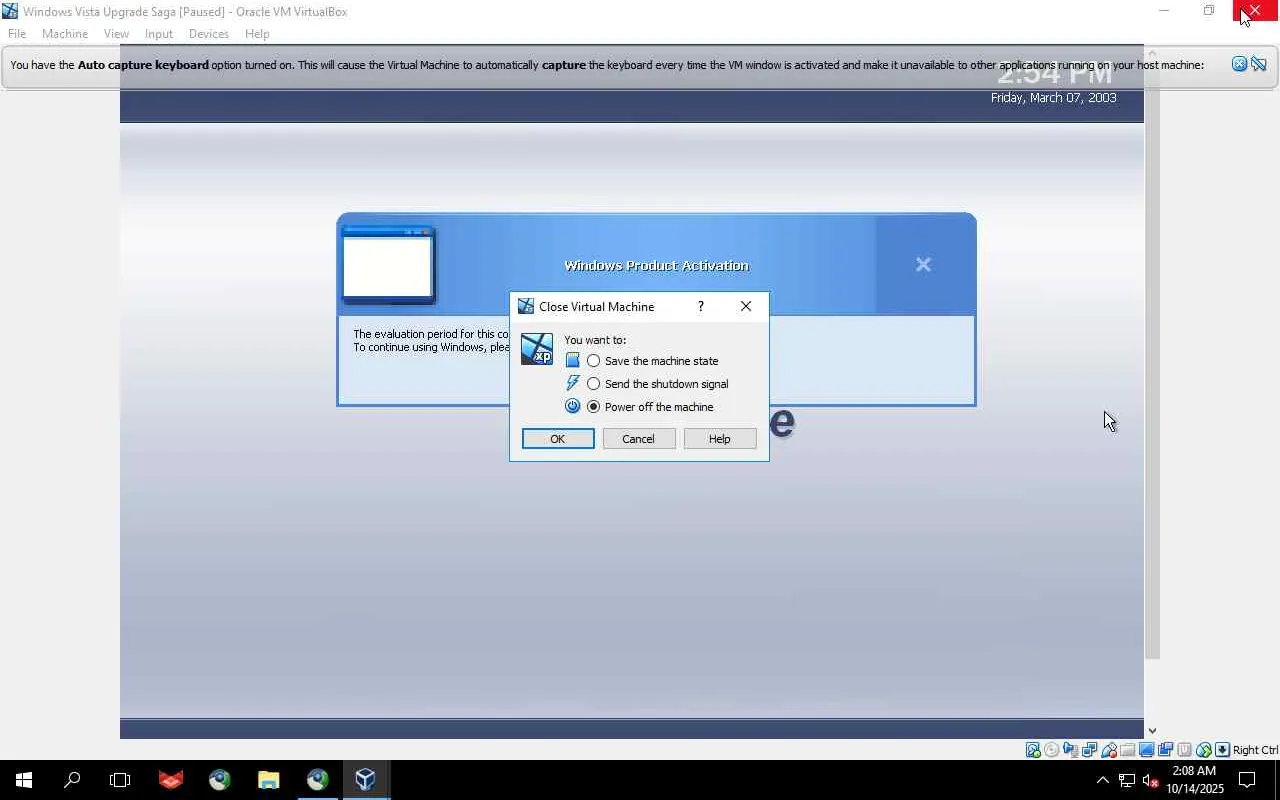The height and width of the screenshot is (800, 1280).
Task: Open the Action Center notifications icon
Action: point(1247,780)
